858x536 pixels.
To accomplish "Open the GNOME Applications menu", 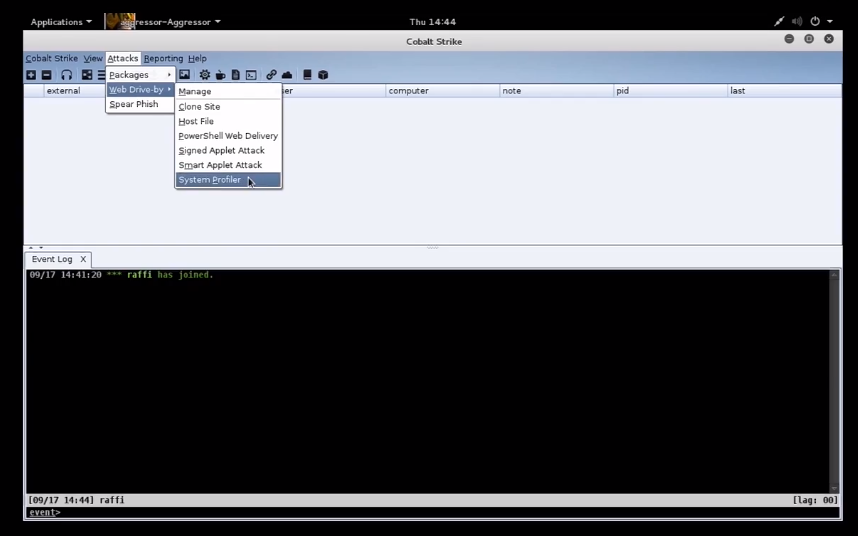I will pos(61,22).
